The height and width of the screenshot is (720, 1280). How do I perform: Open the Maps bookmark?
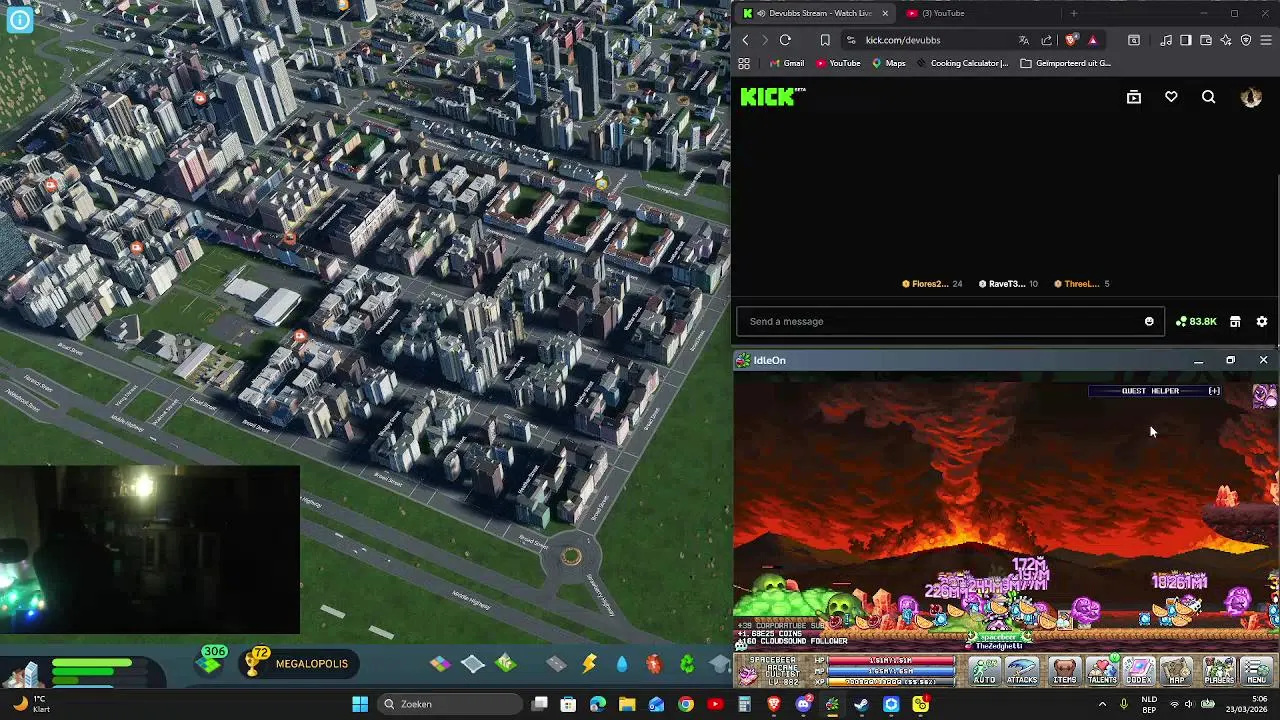888,63
